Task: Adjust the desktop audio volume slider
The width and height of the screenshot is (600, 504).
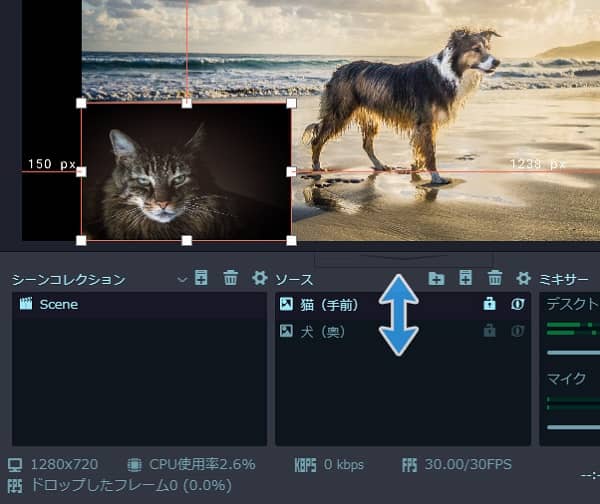Action: click(573, 352)
